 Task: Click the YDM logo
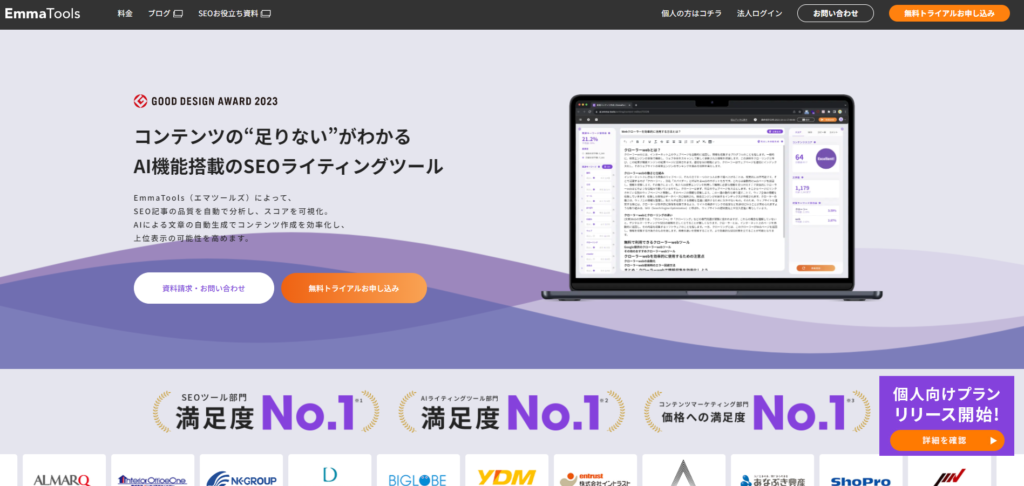pyautogui.click(x=505, y=477)
